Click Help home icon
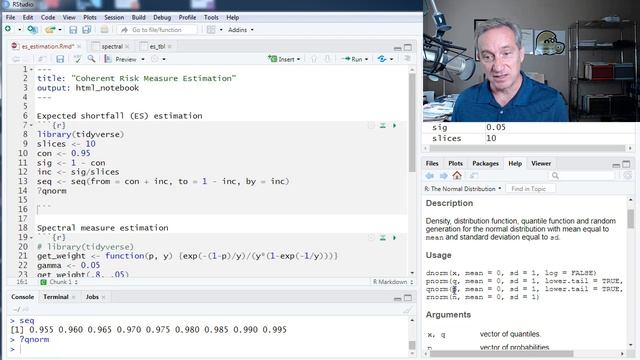 coord(457,176)
